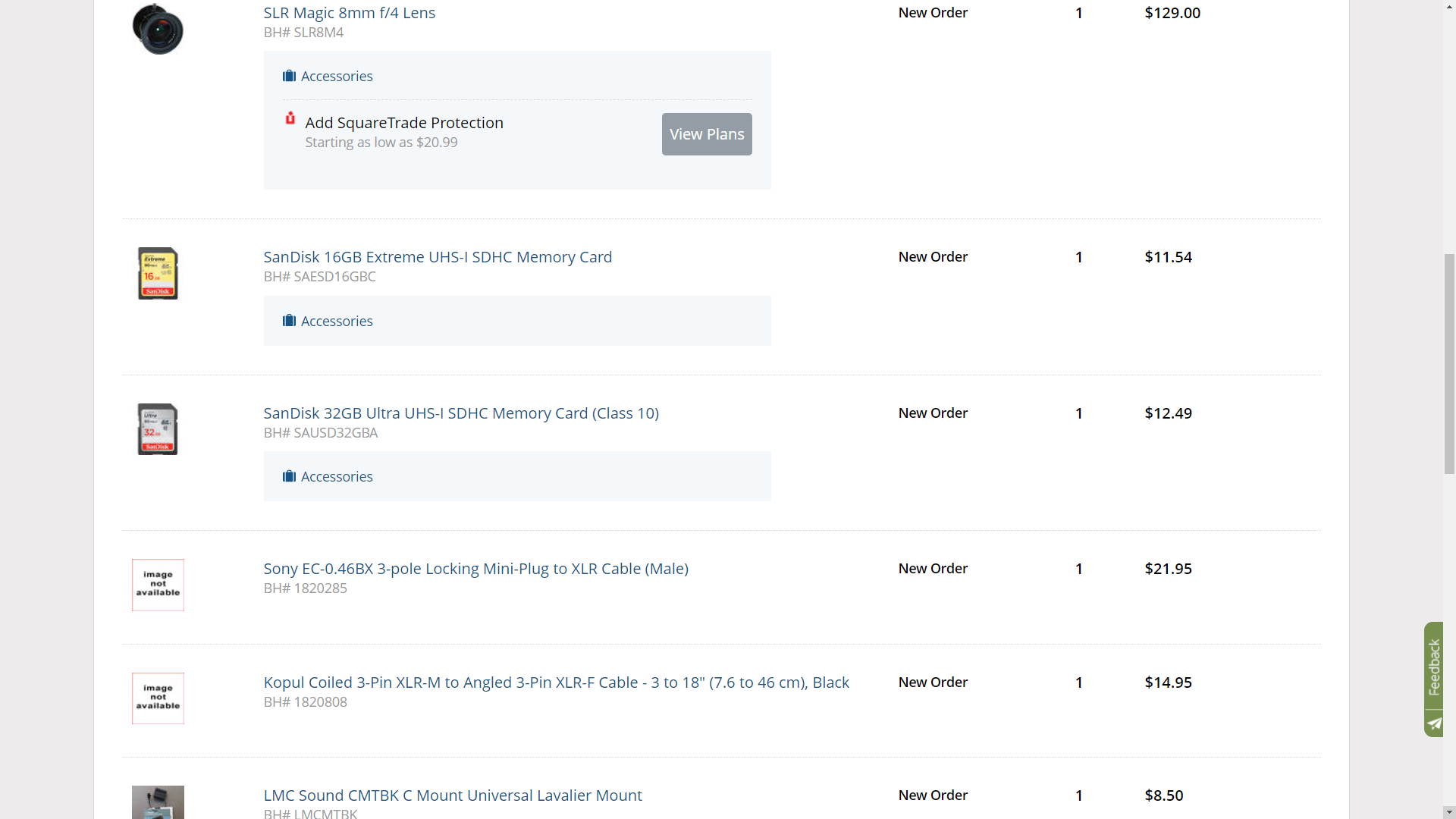The width and height of the screenshot is (1456, 819).
Task: Expand Accessories for SanDisk 16GB card
Action: 337,321
